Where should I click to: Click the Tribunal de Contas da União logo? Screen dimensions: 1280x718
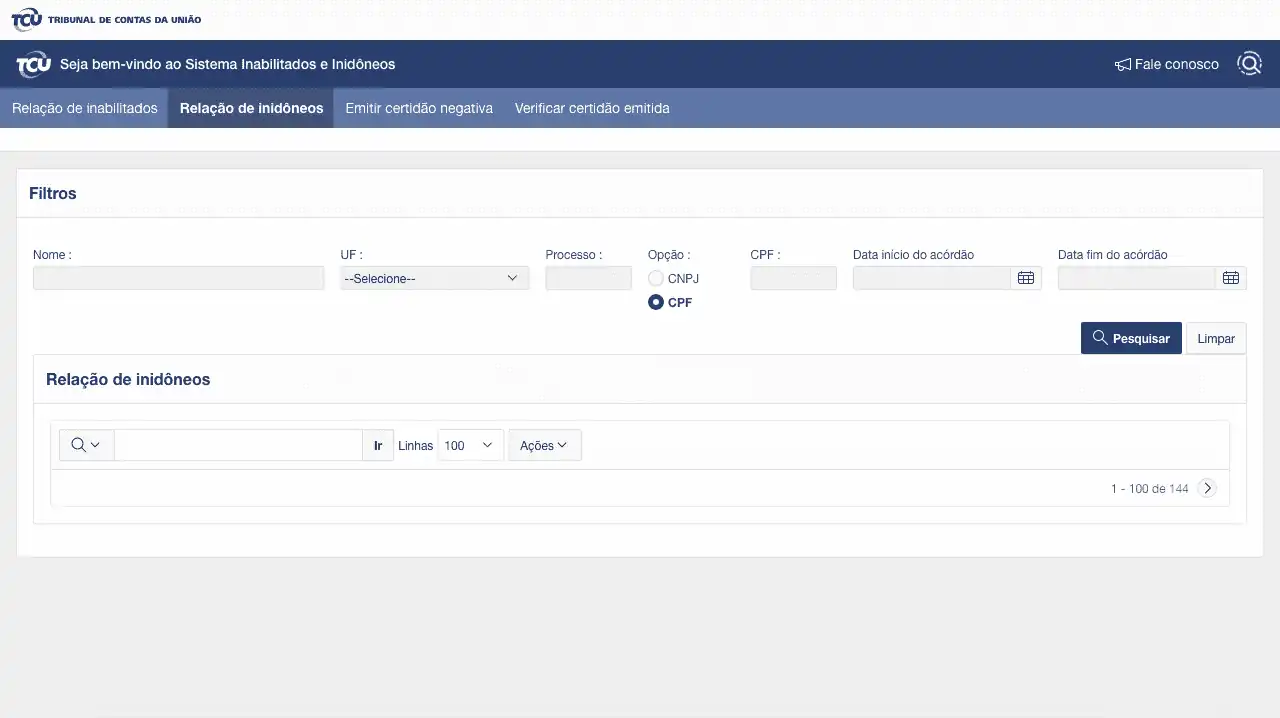coord(105,19)
